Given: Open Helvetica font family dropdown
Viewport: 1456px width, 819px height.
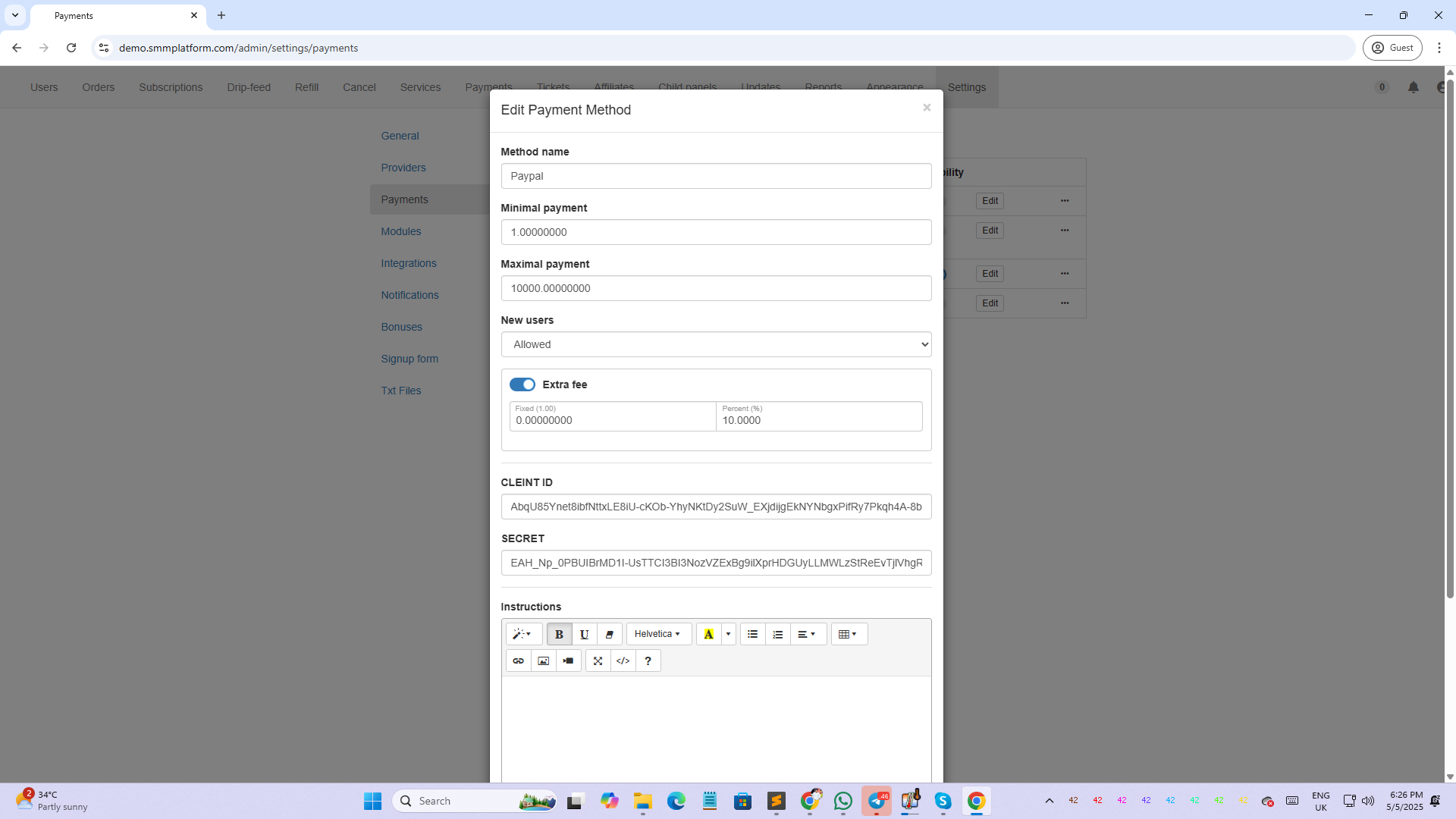Looking at the screenshot, I should click(657, 634).
